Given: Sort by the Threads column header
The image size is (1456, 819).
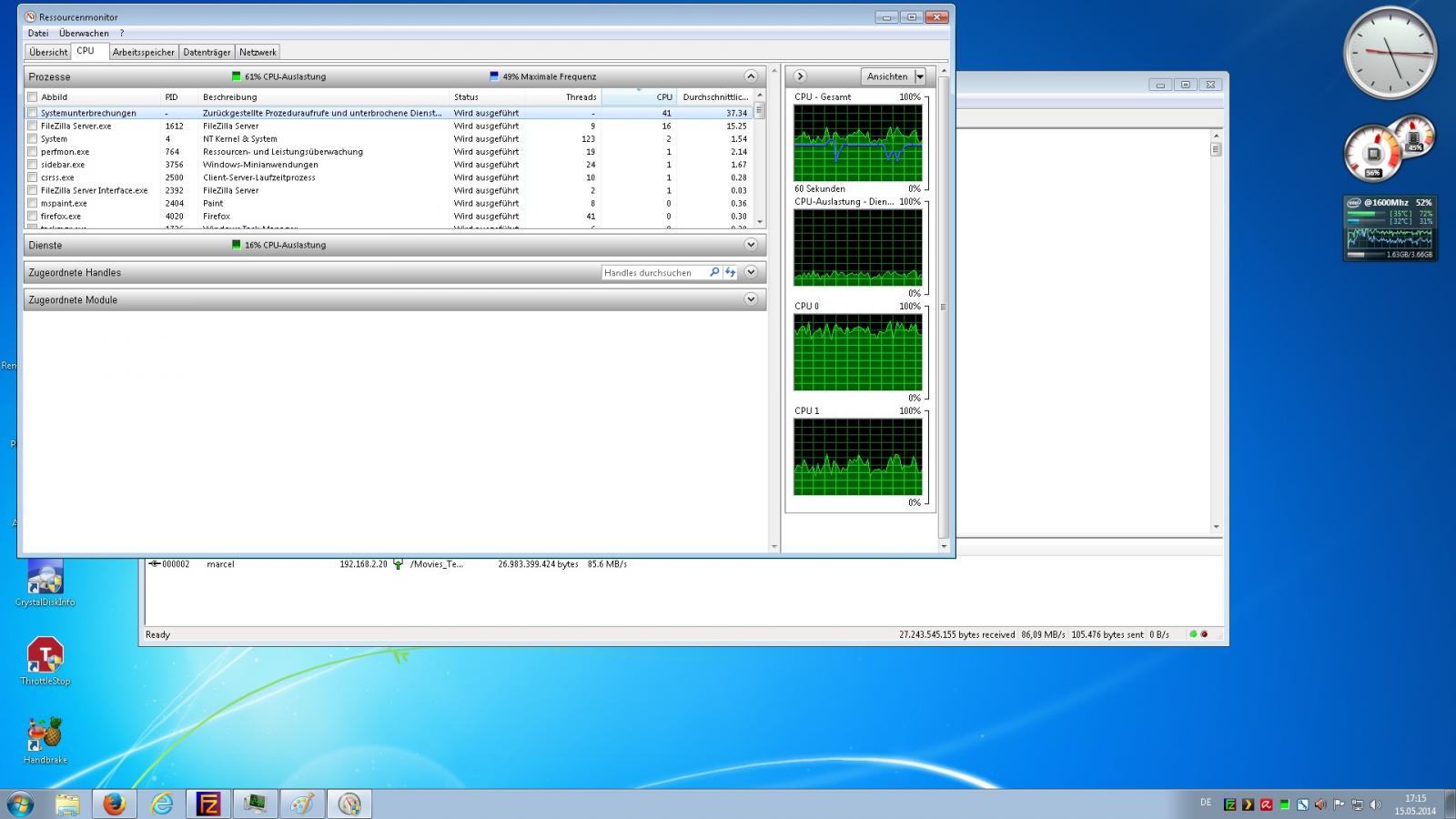Looking at the screenshot, I should tap(563, 96).
